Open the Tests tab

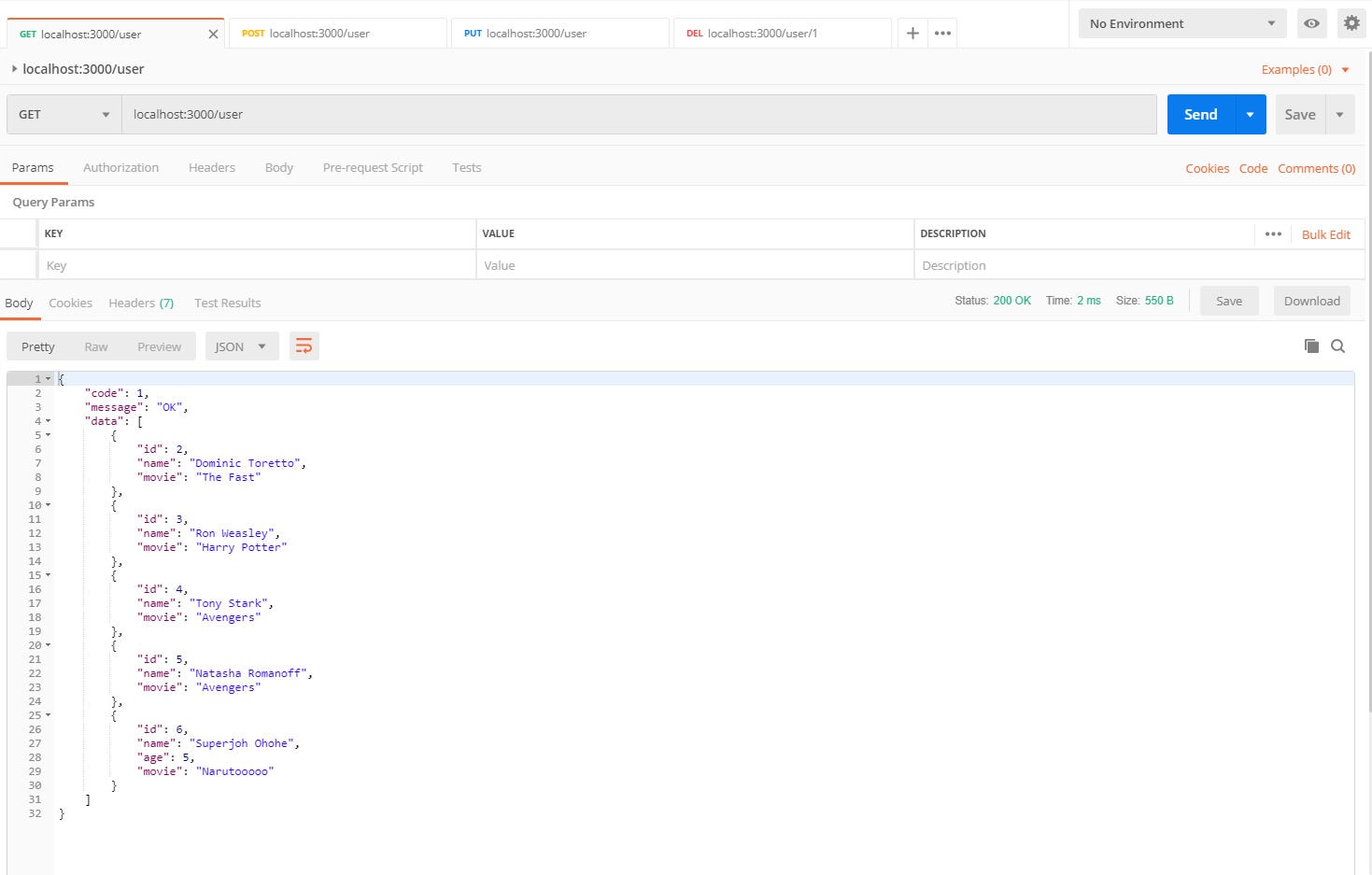coord(467,167)
